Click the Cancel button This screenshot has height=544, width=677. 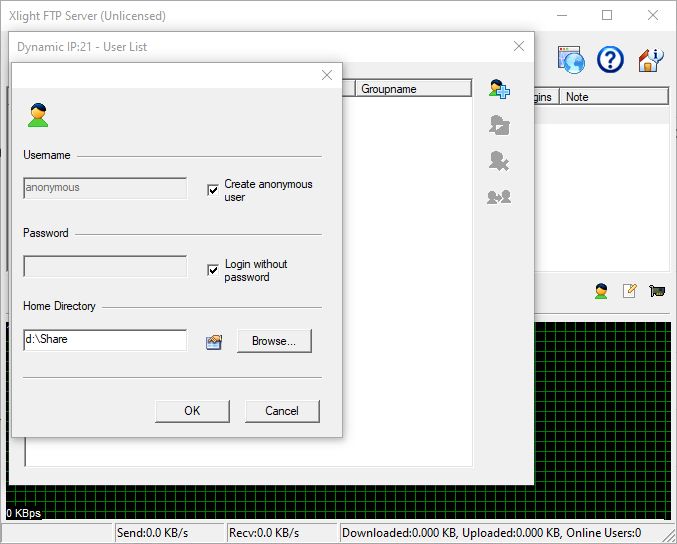[282, 411]
